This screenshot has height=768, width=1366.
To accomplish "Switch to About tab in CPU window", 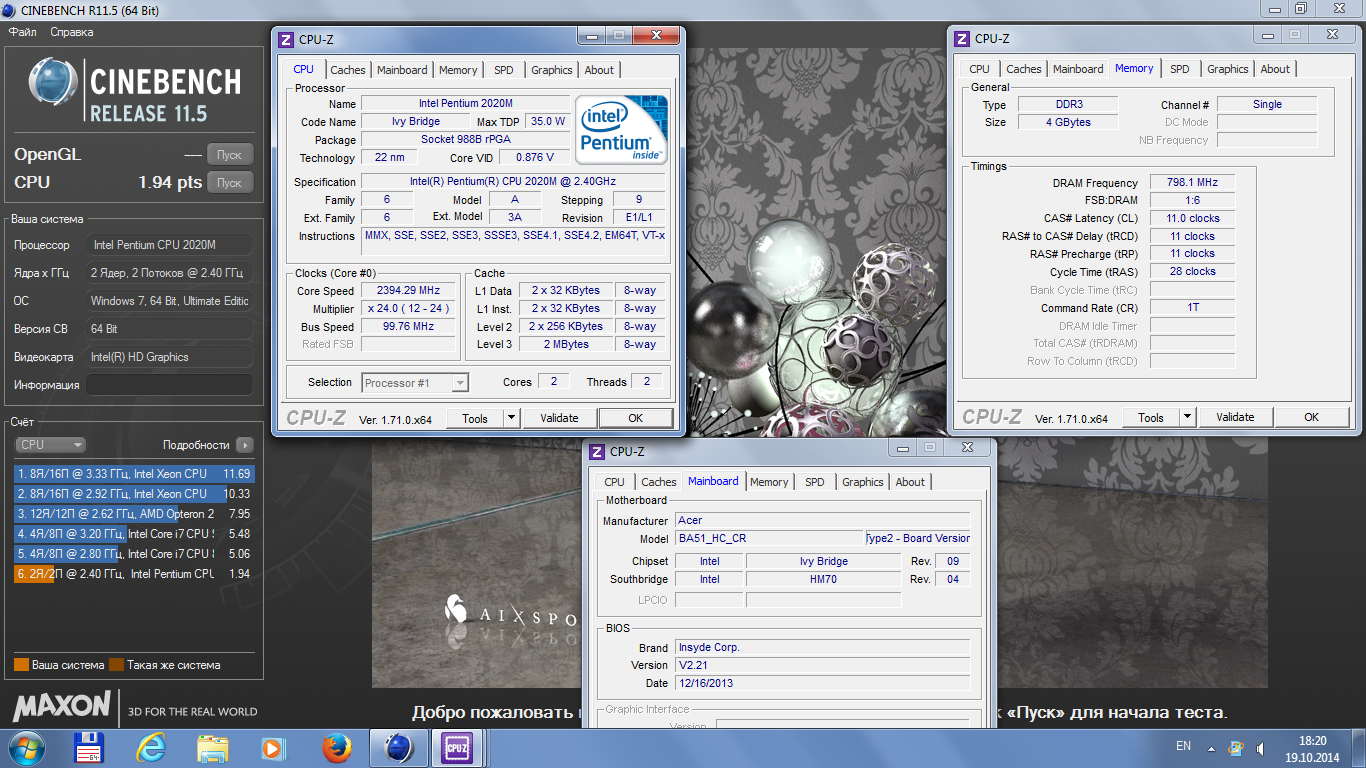I will 599,70.
